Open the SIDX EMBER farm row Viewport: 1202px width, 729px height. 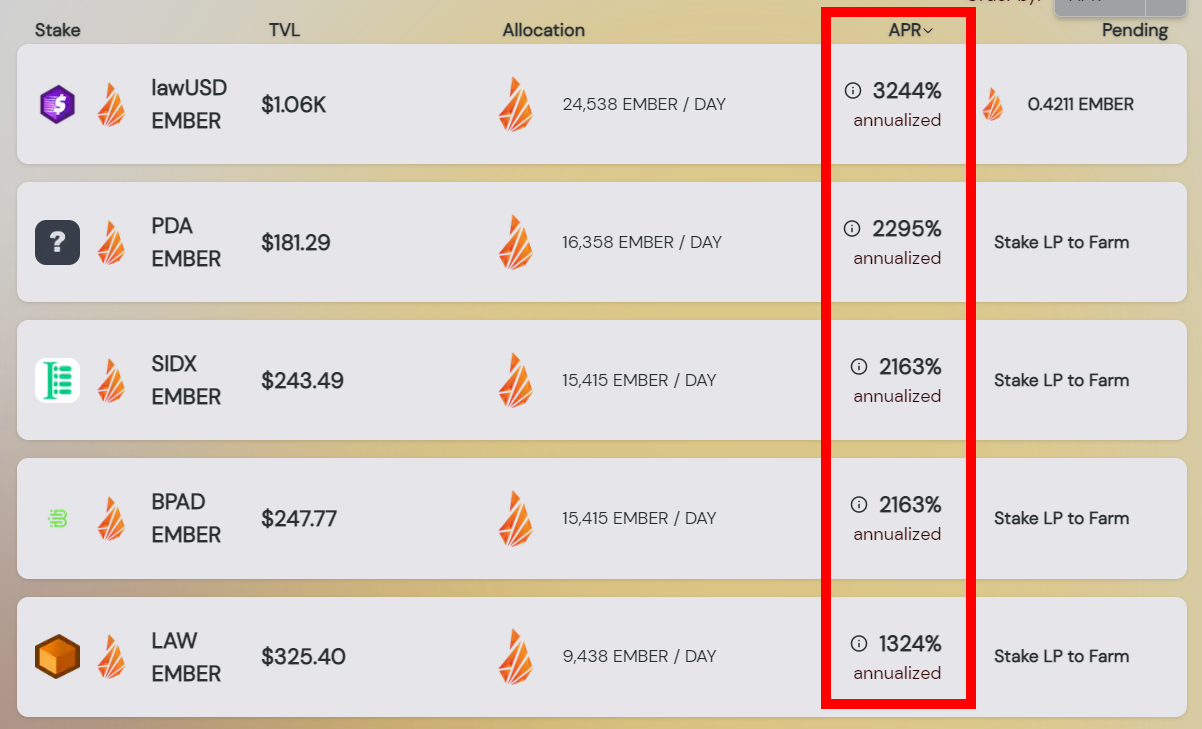[600, 380]
